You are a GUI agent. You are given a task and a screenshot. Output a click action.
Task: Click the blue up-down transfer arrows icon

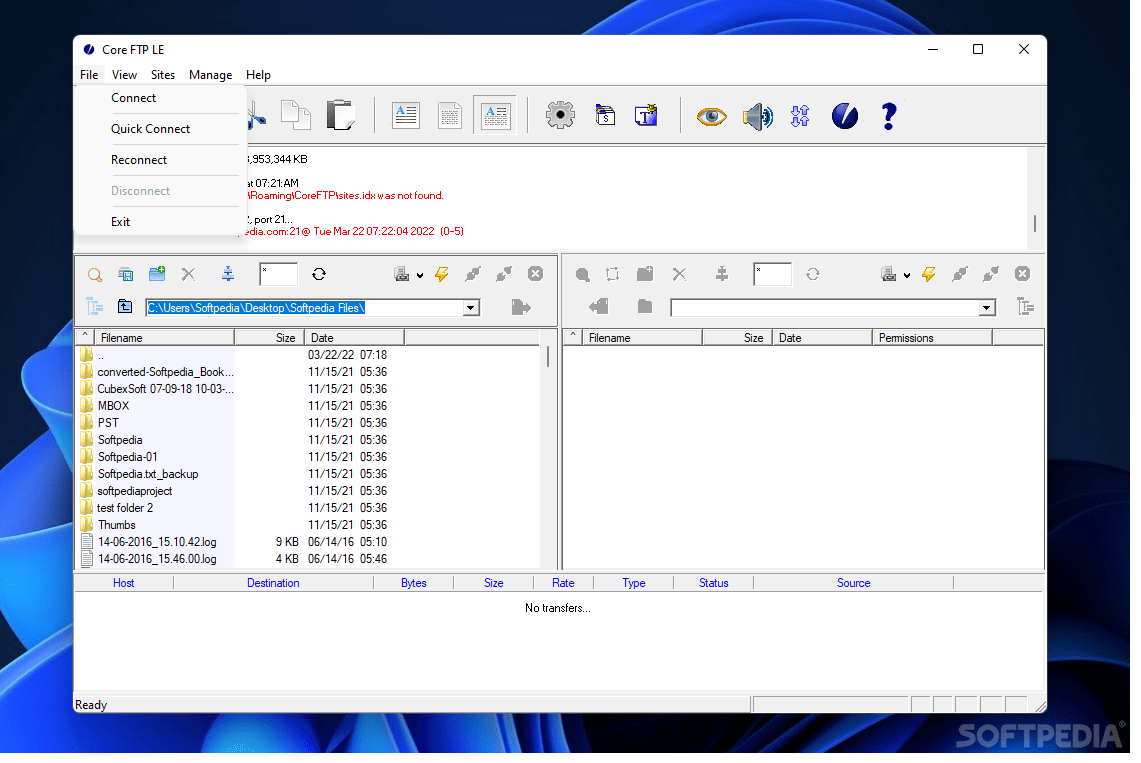(x=800, y=116)
